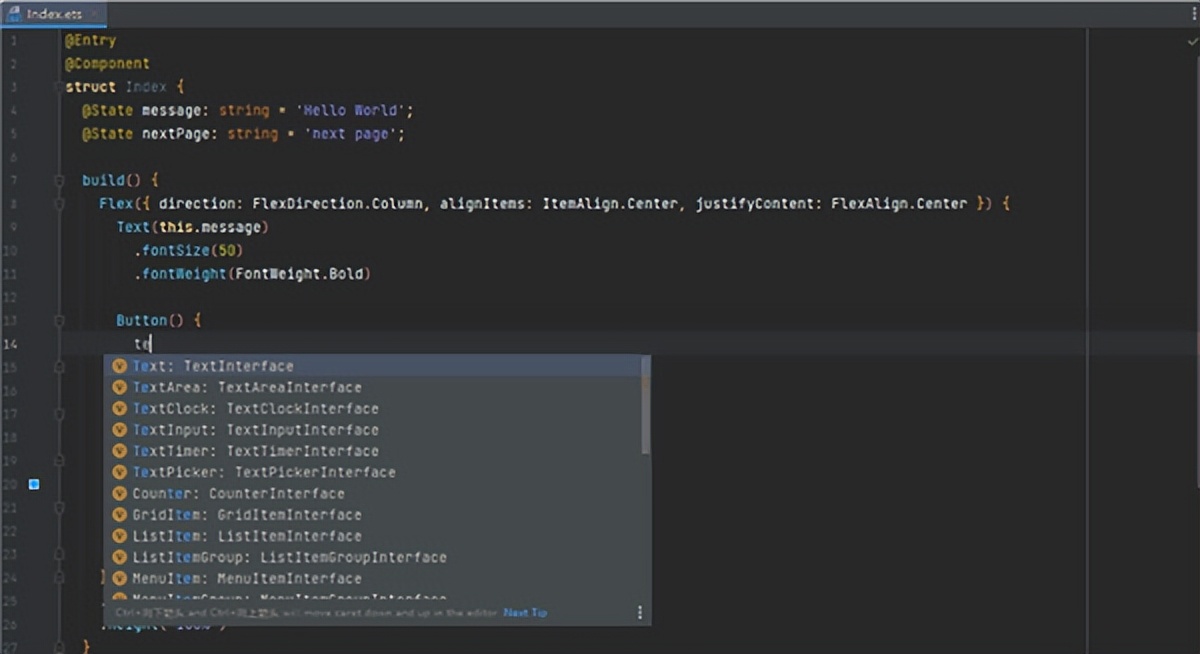This screenshot has height=654, width=1200.
Task: Click the icon beside ListItem: ListItemInterface
Action: [x=120, y=536]
